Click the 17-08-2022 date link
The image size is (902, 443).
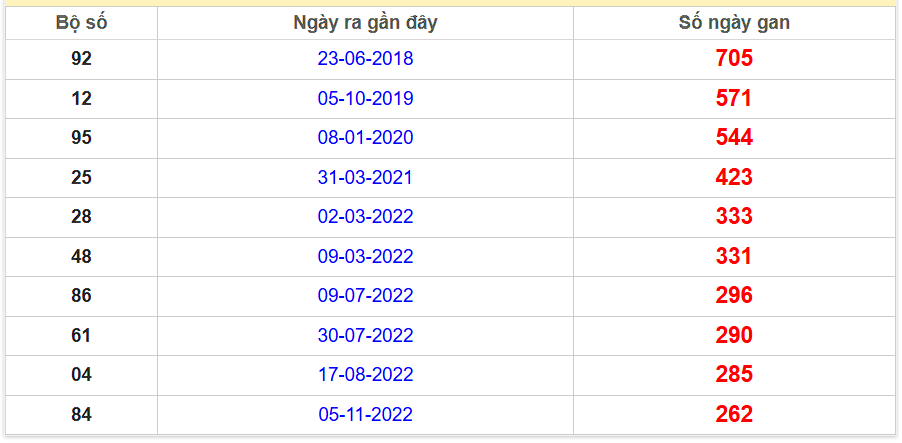click(x=365, y=375)
